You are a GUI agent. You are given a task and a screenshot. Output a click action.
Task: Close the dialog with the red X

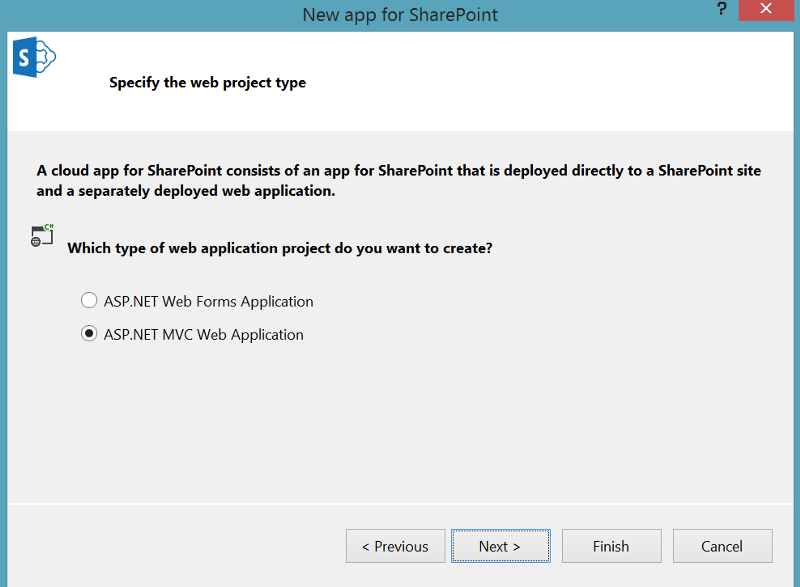pos(765,10)
